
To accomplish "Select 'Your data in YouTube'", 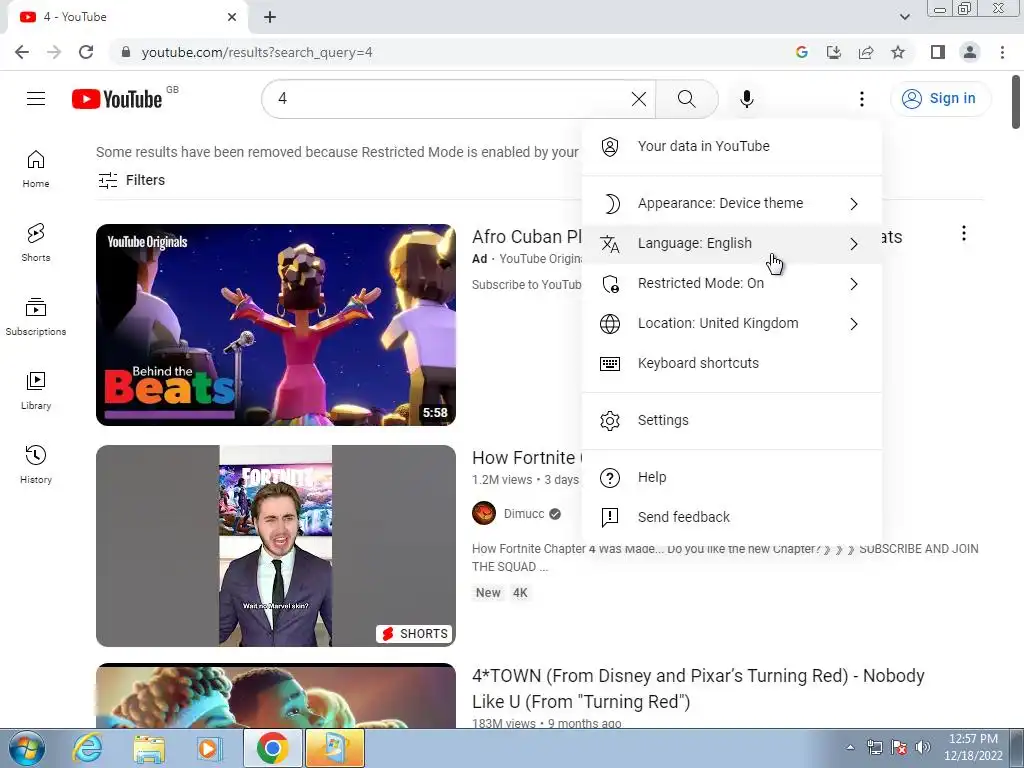I will [731, 146].
